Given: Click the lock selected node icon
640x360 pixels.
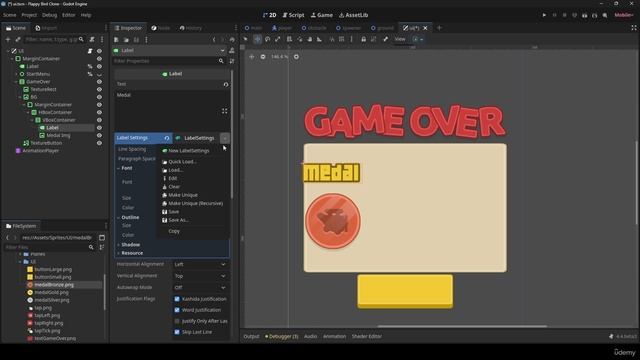Looking at the screenshot, I should tap(363, 39).
